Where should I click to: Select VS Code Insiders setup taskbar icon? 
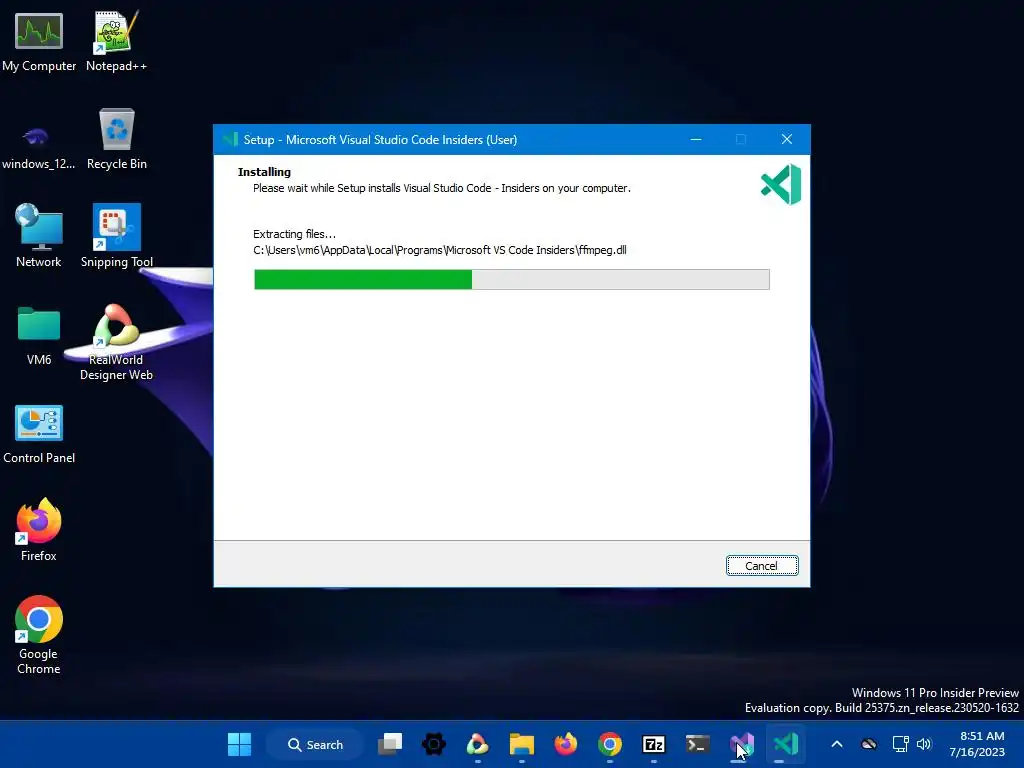coord(785,744)
